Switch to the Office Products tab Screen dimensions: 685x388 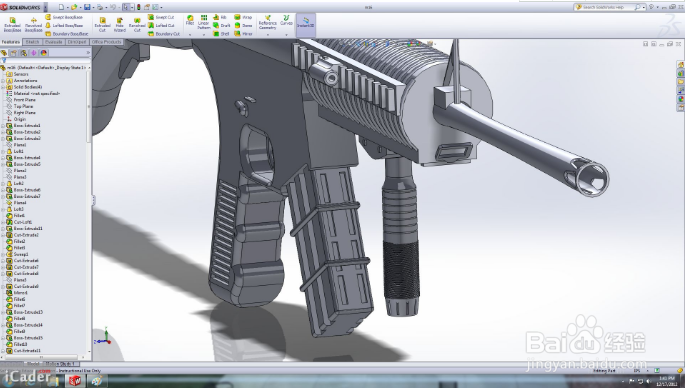[x=107, y=42]
